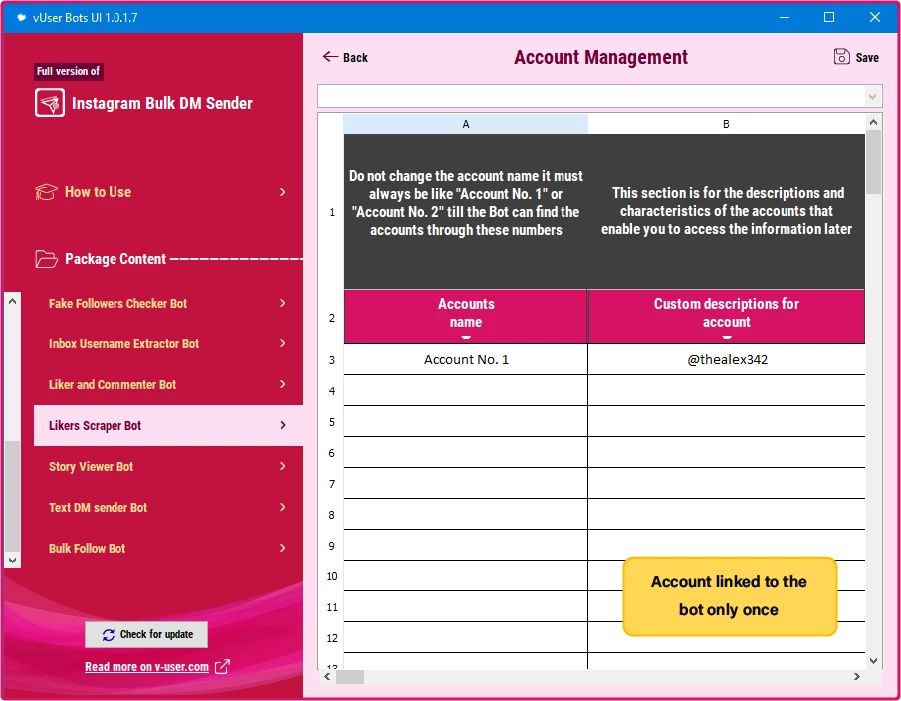Viewport: 901px width, 701px height.
Task: Select row 5 header
Action: click(x=332, y=422)
